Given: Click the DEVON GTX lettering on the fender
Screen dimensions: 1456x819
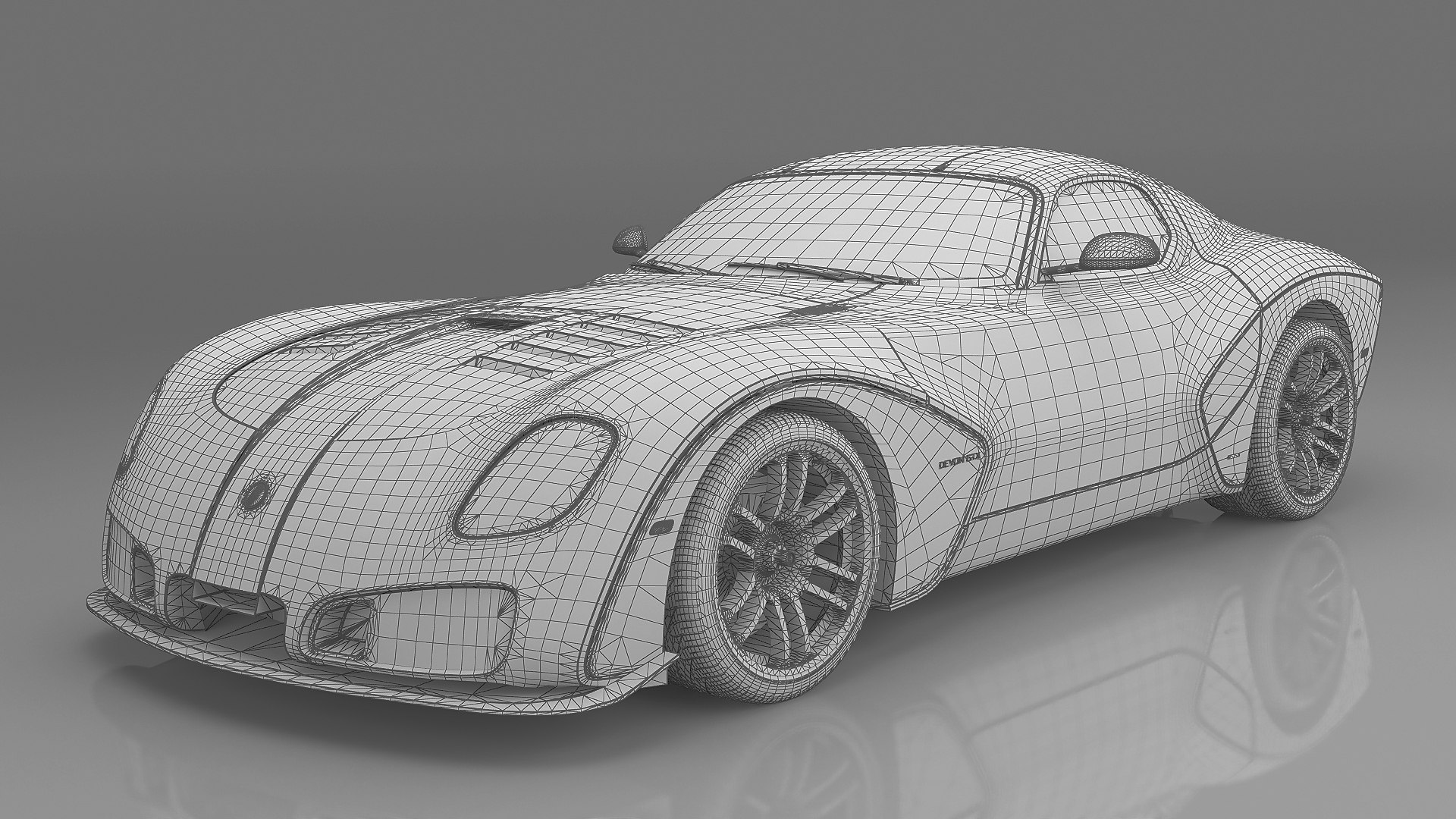Looking at the screenshot, I should pos(959,461).
